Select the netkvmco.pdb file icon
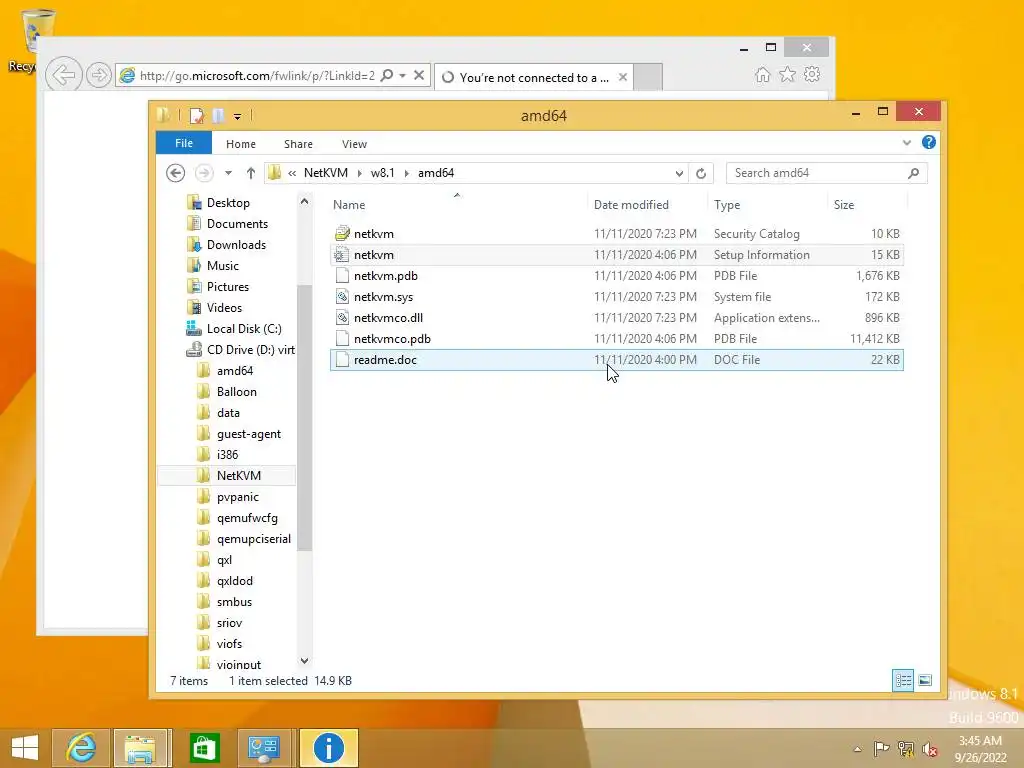Image resolution: width=1024 pixels, height=768 pixels. (x=342, y=338)
